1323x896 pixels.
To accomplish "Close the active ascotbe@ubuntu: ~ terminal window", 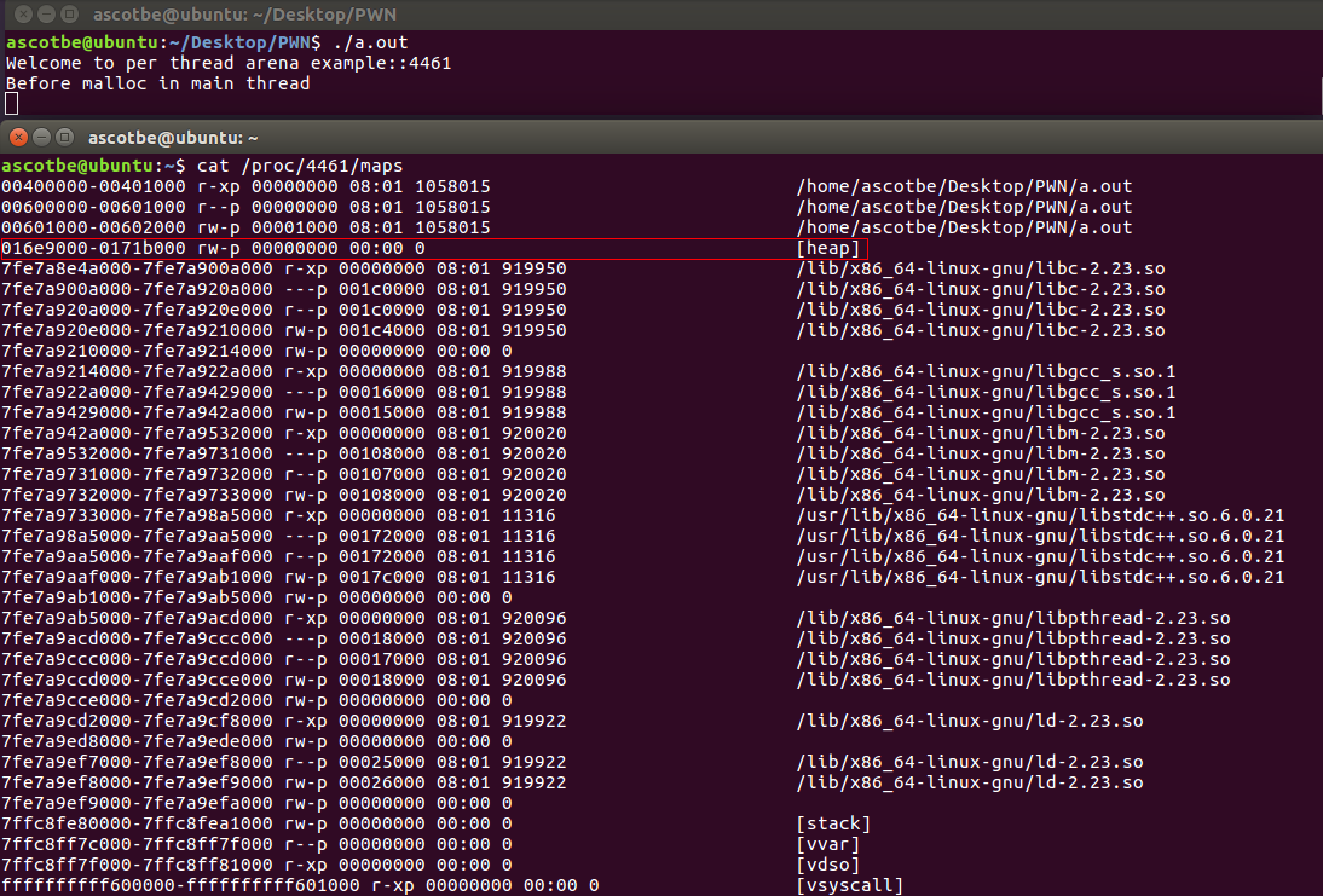I will pyautogui.click(x=19, y=138).
